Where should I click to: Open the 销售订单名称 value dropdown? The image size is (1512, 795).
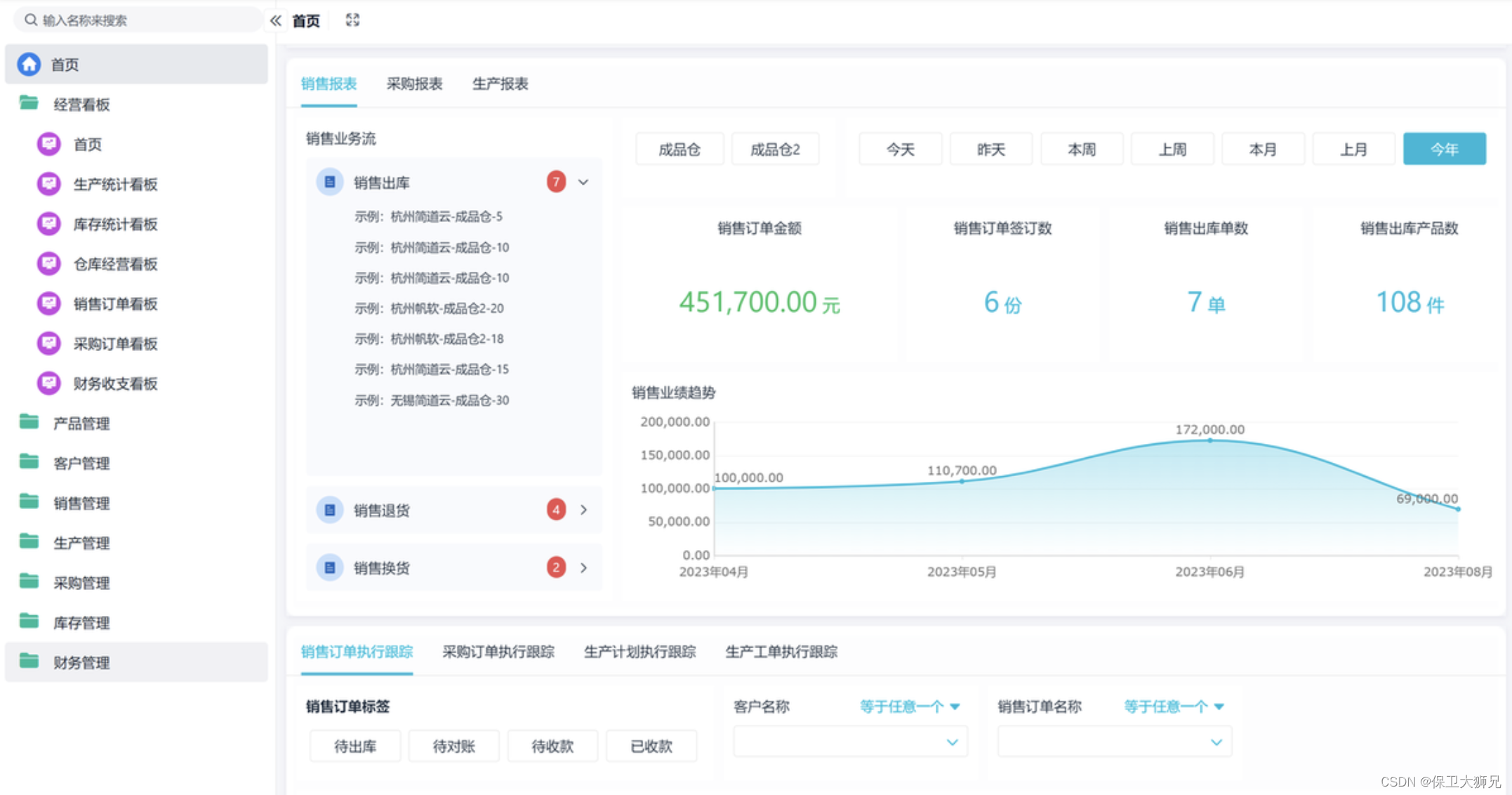1114,742
